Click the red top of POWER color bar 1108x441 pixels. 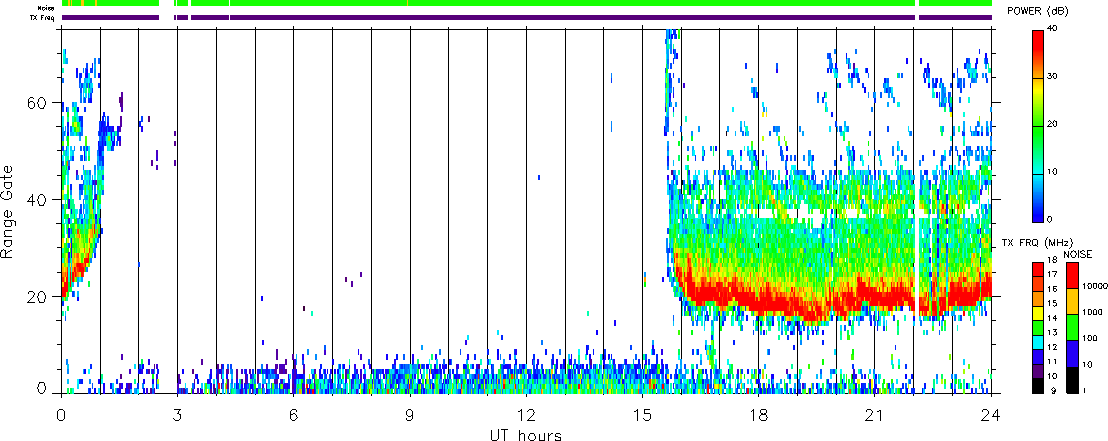pyautogui.click(x=1037, y=42)
